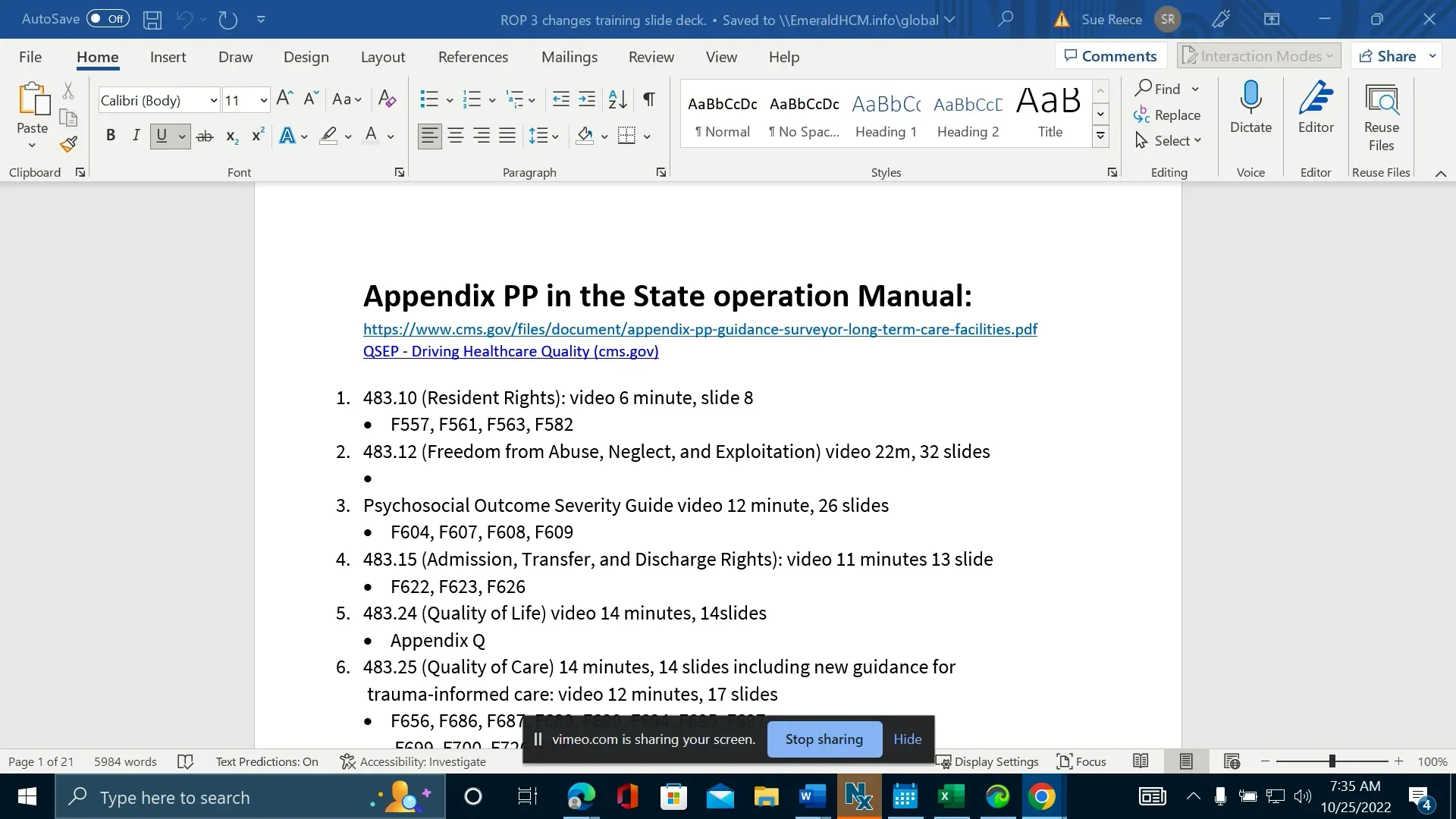Image resolution: width=1456 pixels, height=819 pixels.
Task: Toggle underline formatting
Action: (162, 136)
